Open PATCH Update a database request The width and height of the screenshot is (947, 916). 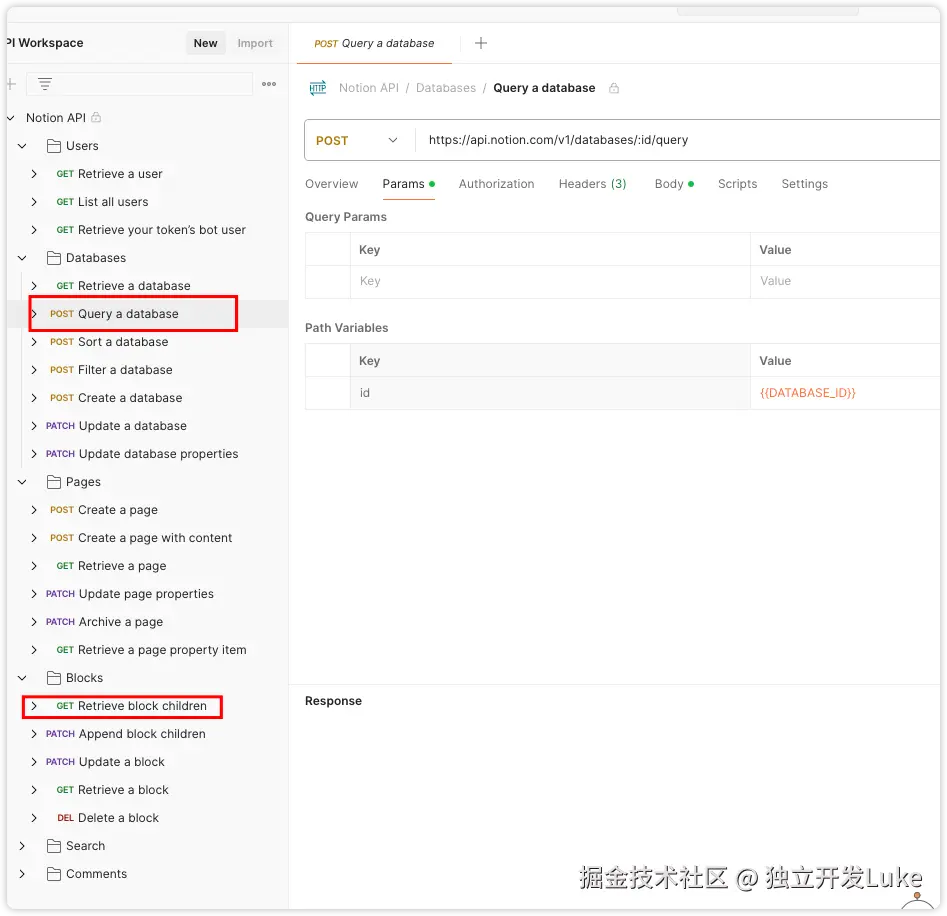[x=116, y=426]
